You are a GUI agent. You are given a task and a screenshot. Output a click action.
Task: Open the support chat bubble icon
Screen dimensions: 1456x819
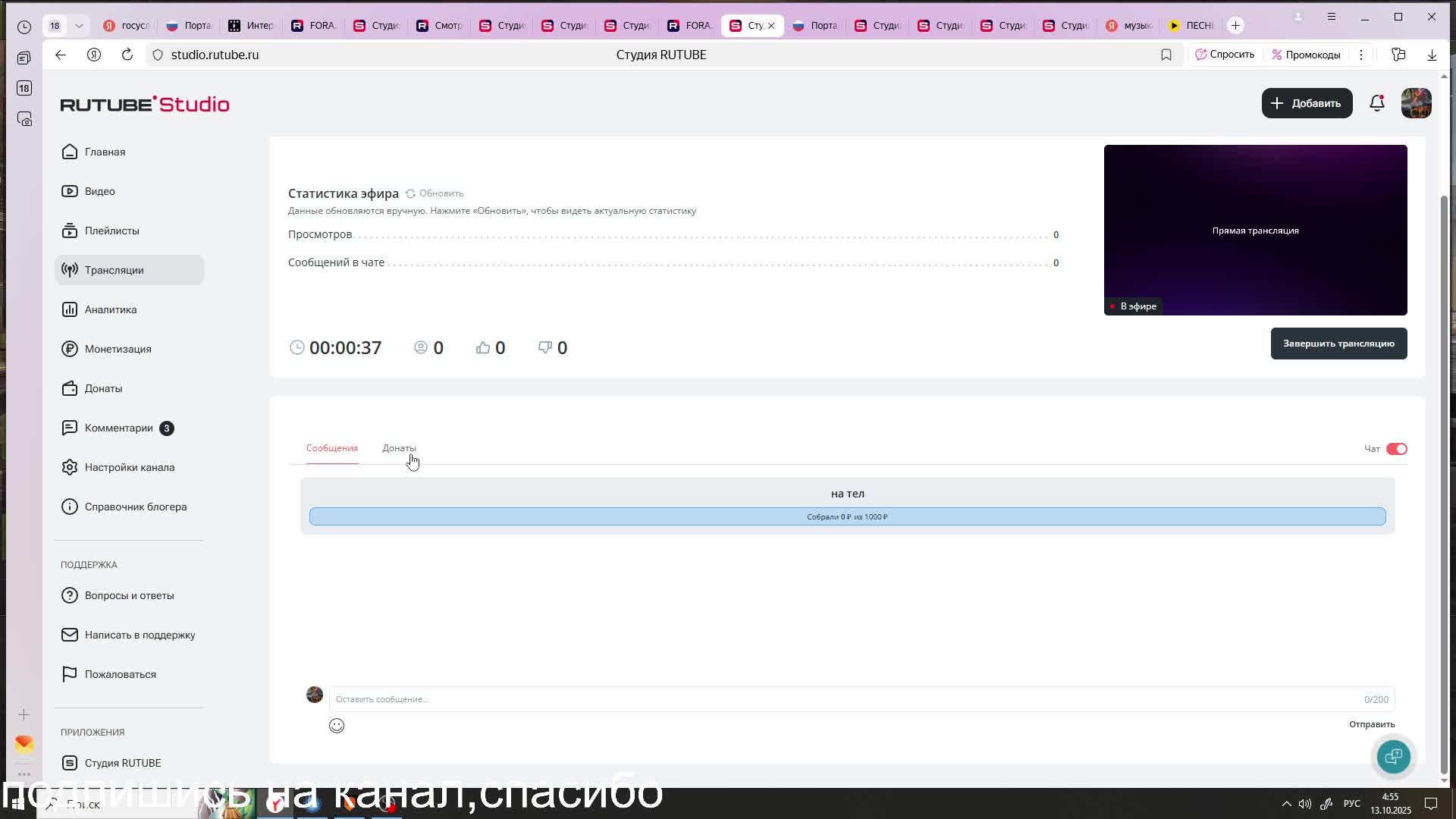(1393, 756)
